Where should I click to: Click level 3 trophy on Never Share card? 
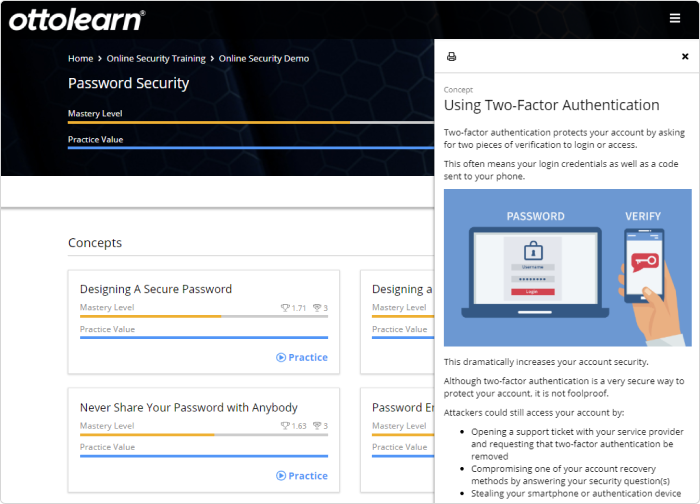(316, 426)
